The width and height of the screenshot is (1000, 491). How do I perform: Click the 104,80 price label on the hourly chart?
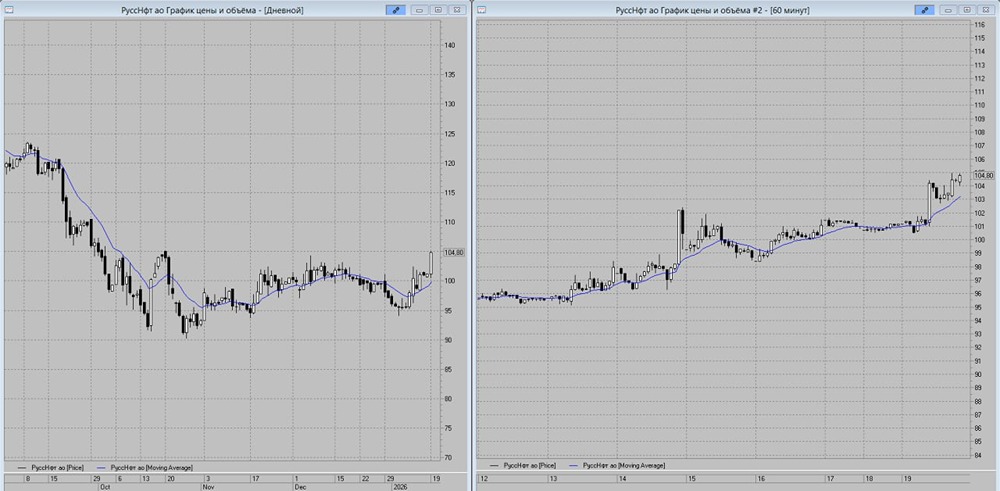(983, 175)
